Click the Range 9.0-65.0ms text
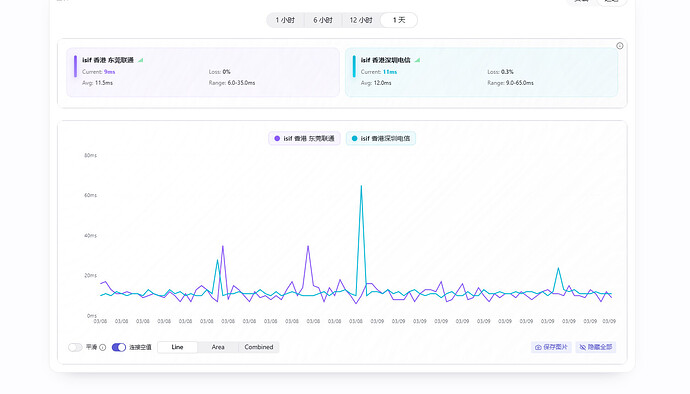 pyautogui.click(x=510, y=83)
